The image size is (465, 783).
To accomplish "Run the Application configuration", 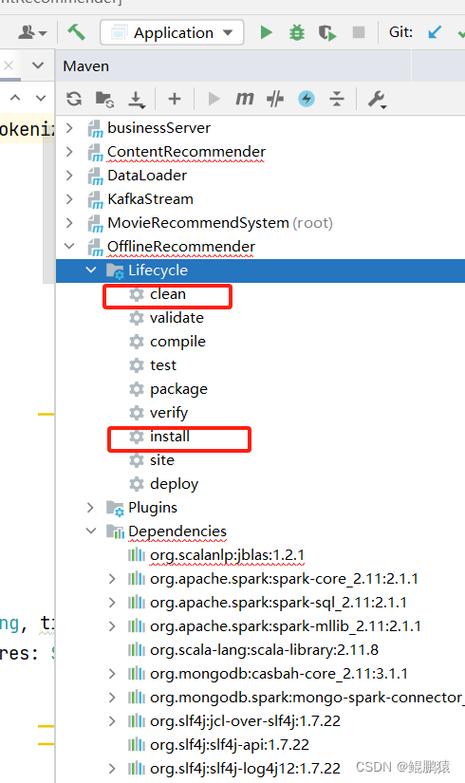I will (266, 33).
